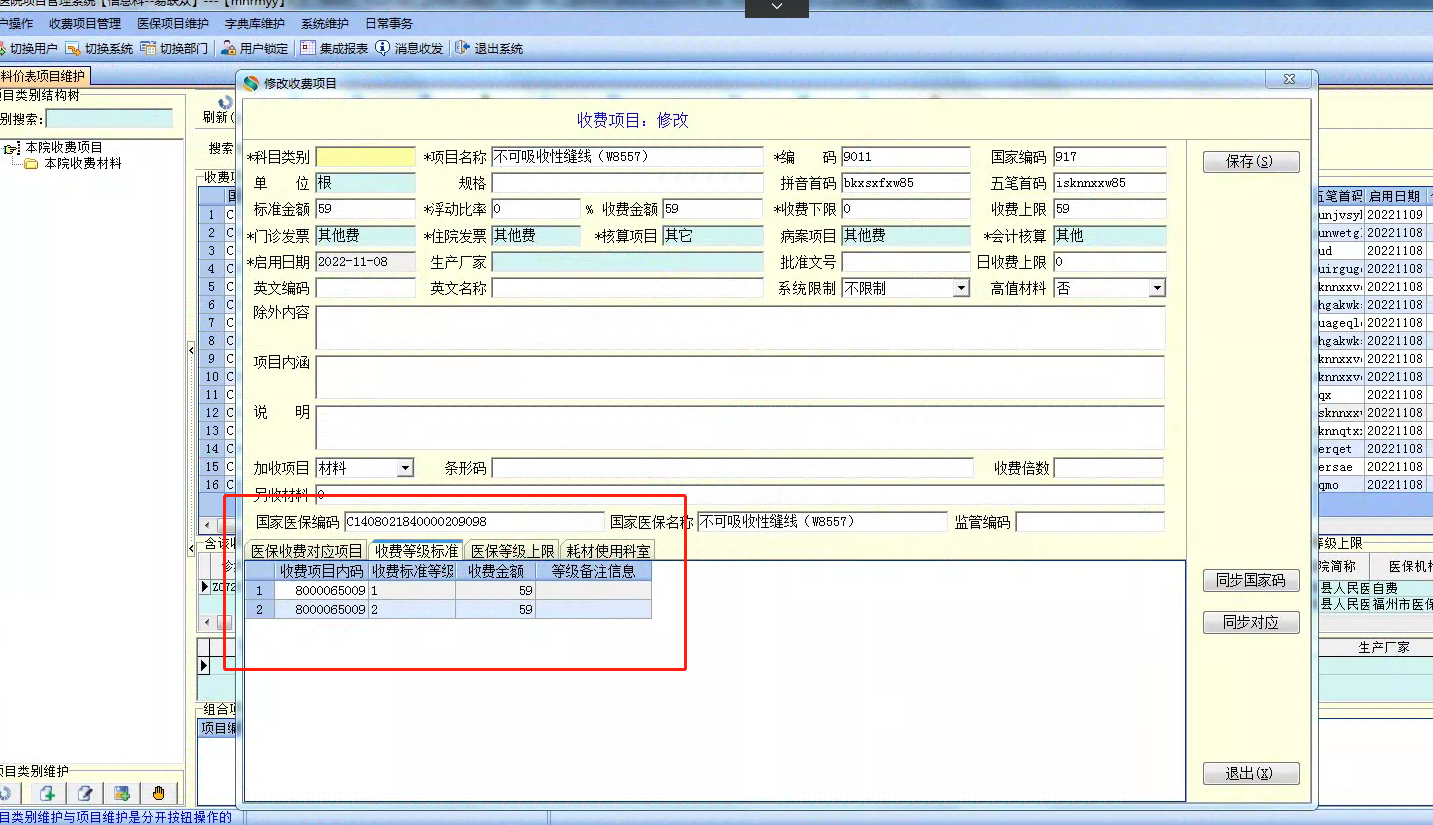Screen dimensions: 1433x825
Task: Open the 医保项目维护 menu
Action: point(173,23)
